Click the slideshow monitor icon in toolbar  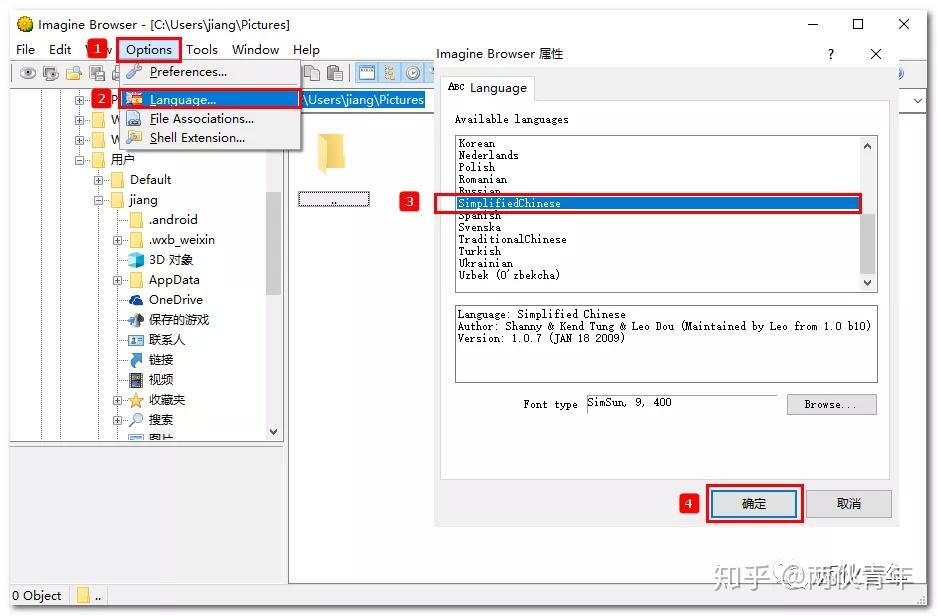coord(51,74)
